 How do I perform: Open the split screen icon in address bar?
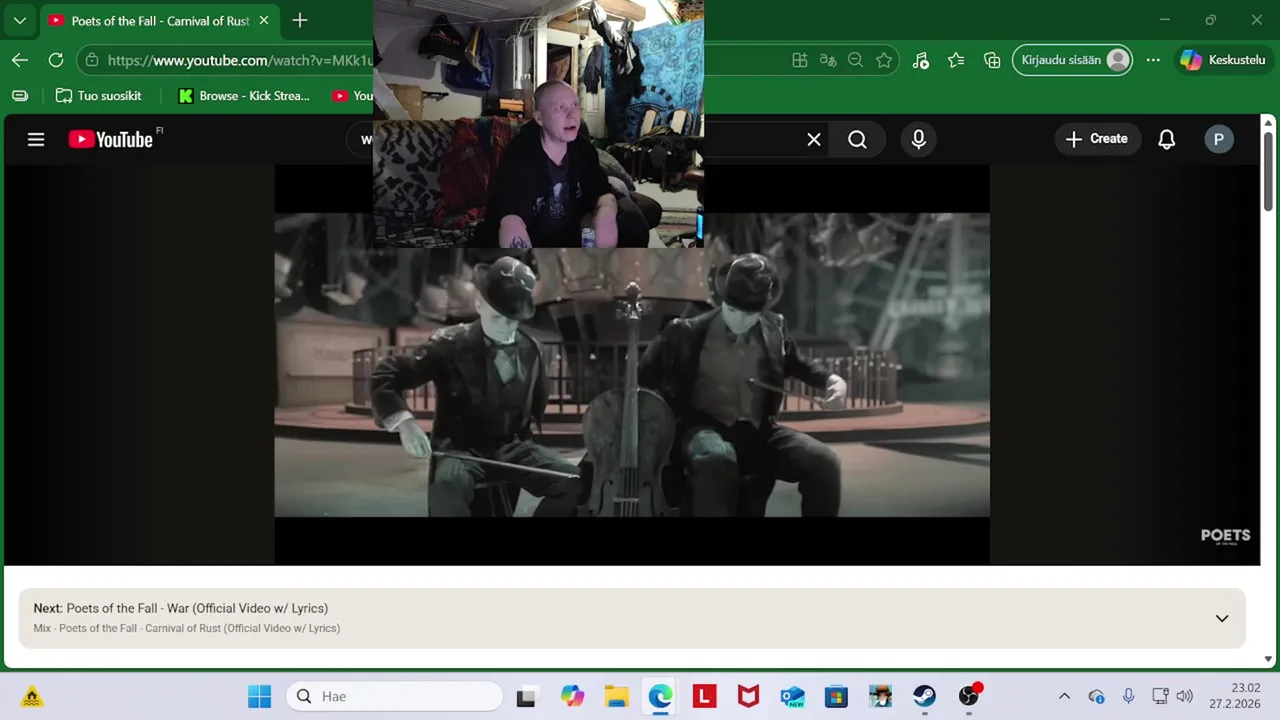point(800,60)
